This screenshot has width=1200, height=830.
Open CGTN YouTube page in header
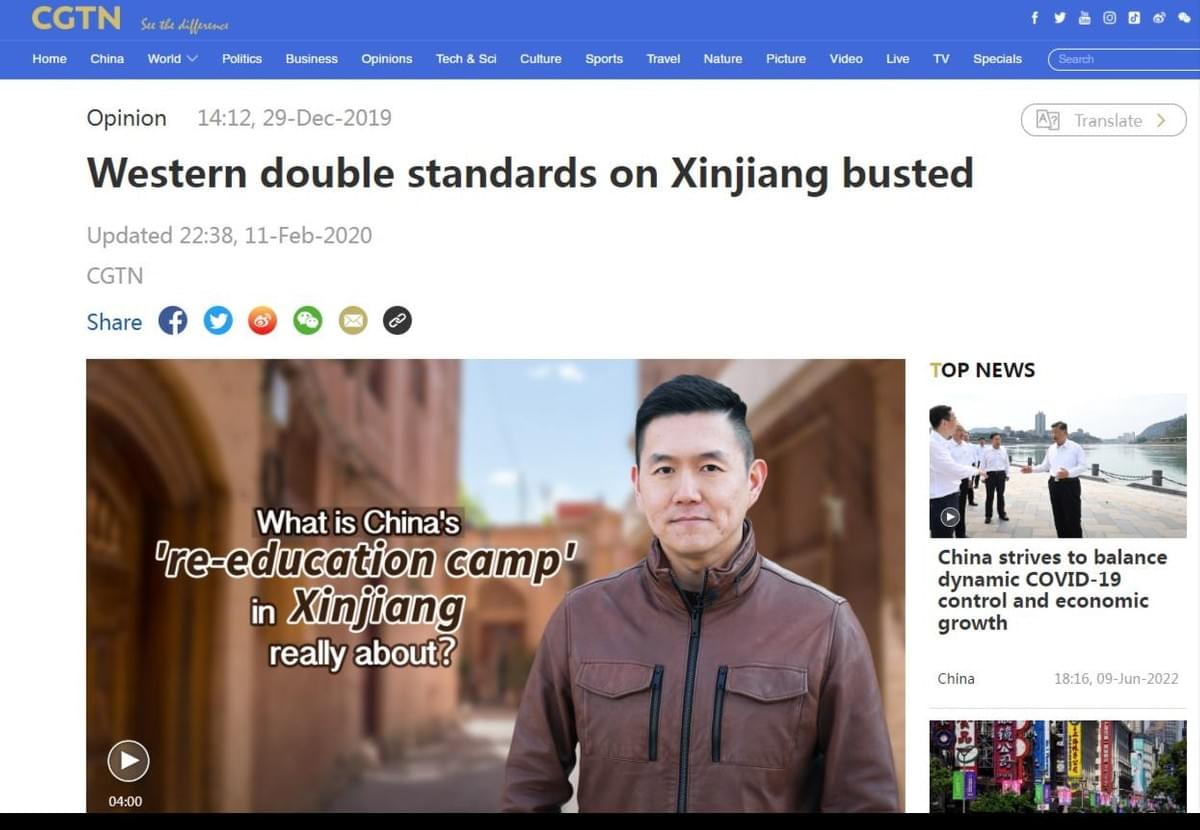pyautogui.click(x=1084, y=18)
